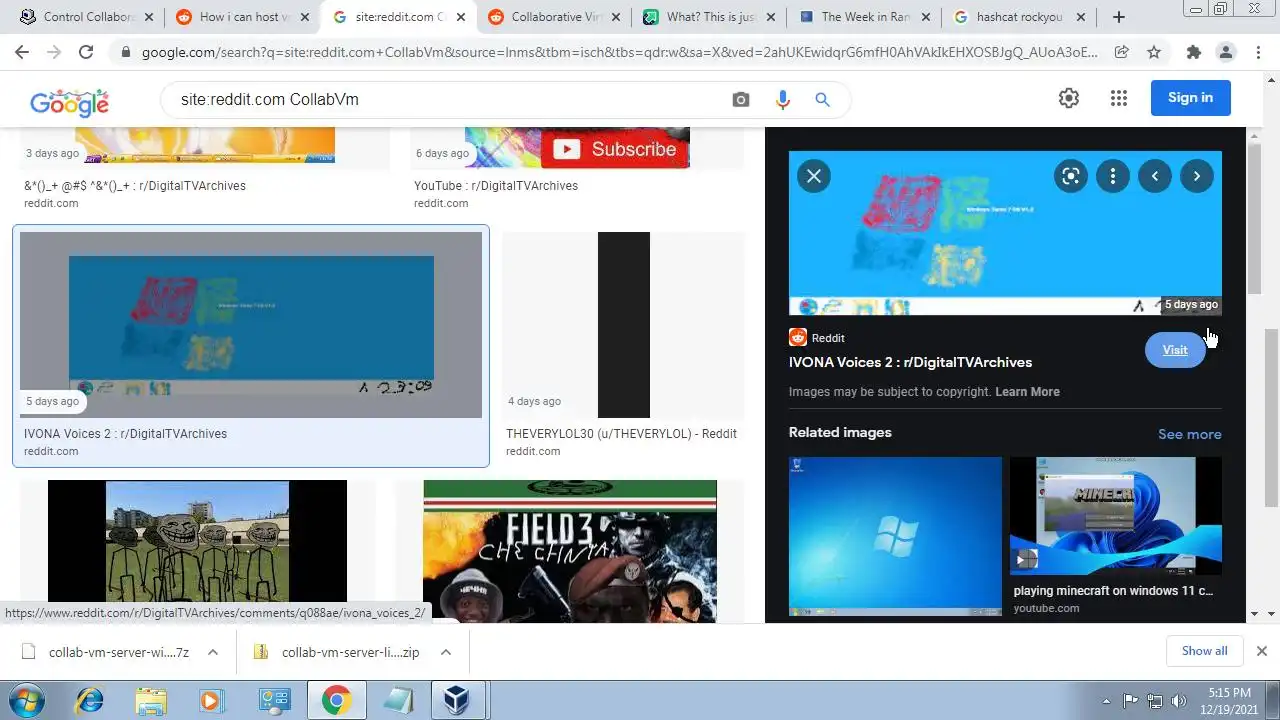
Task: Open Google settings gear icon
Action: tap(1069, 98)
